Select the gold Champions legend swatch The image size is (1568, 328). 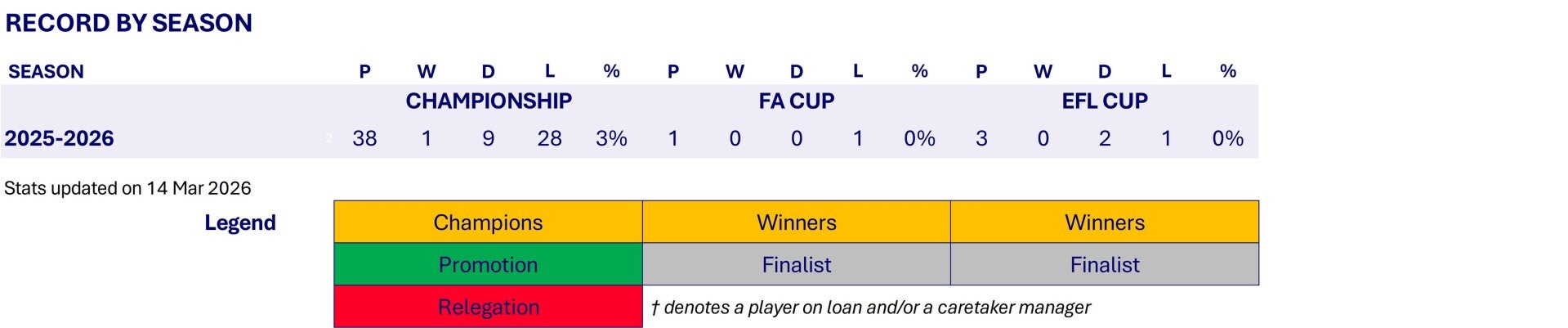click(x=488, y=222)
